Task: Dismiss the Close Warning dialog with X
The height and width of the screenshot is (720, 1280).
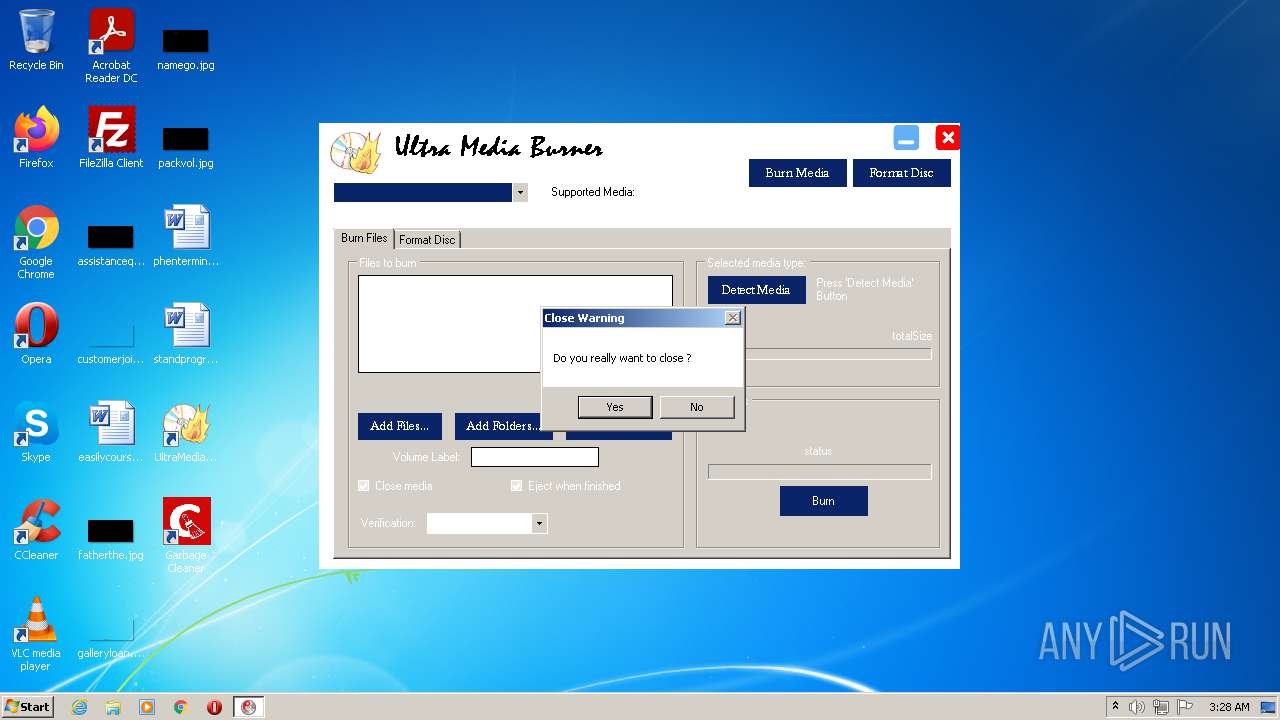Action: 732,318
